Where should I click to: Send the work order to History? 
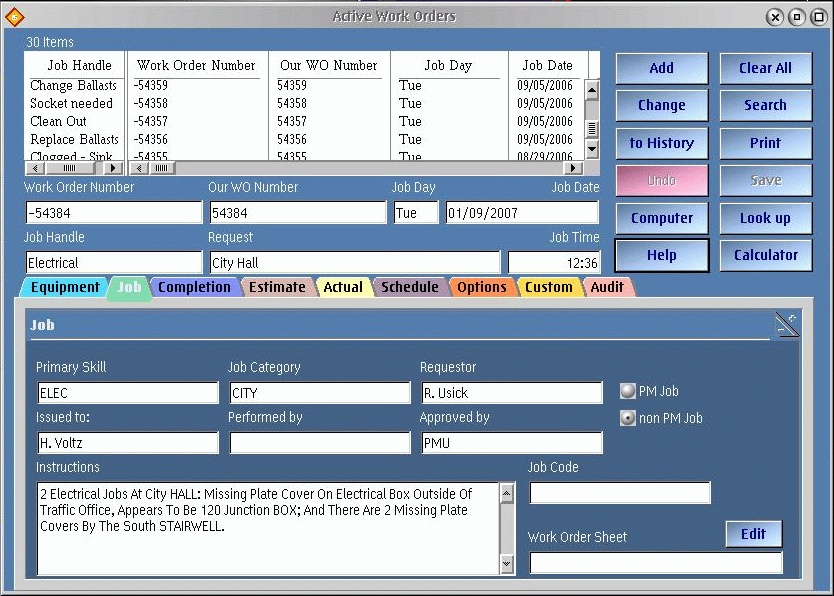click(x=662, y=143)
